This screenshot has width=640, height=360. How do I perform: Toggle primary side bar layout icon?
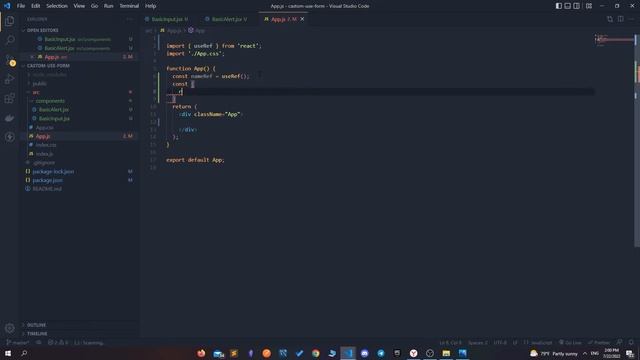tap(558, 6)
